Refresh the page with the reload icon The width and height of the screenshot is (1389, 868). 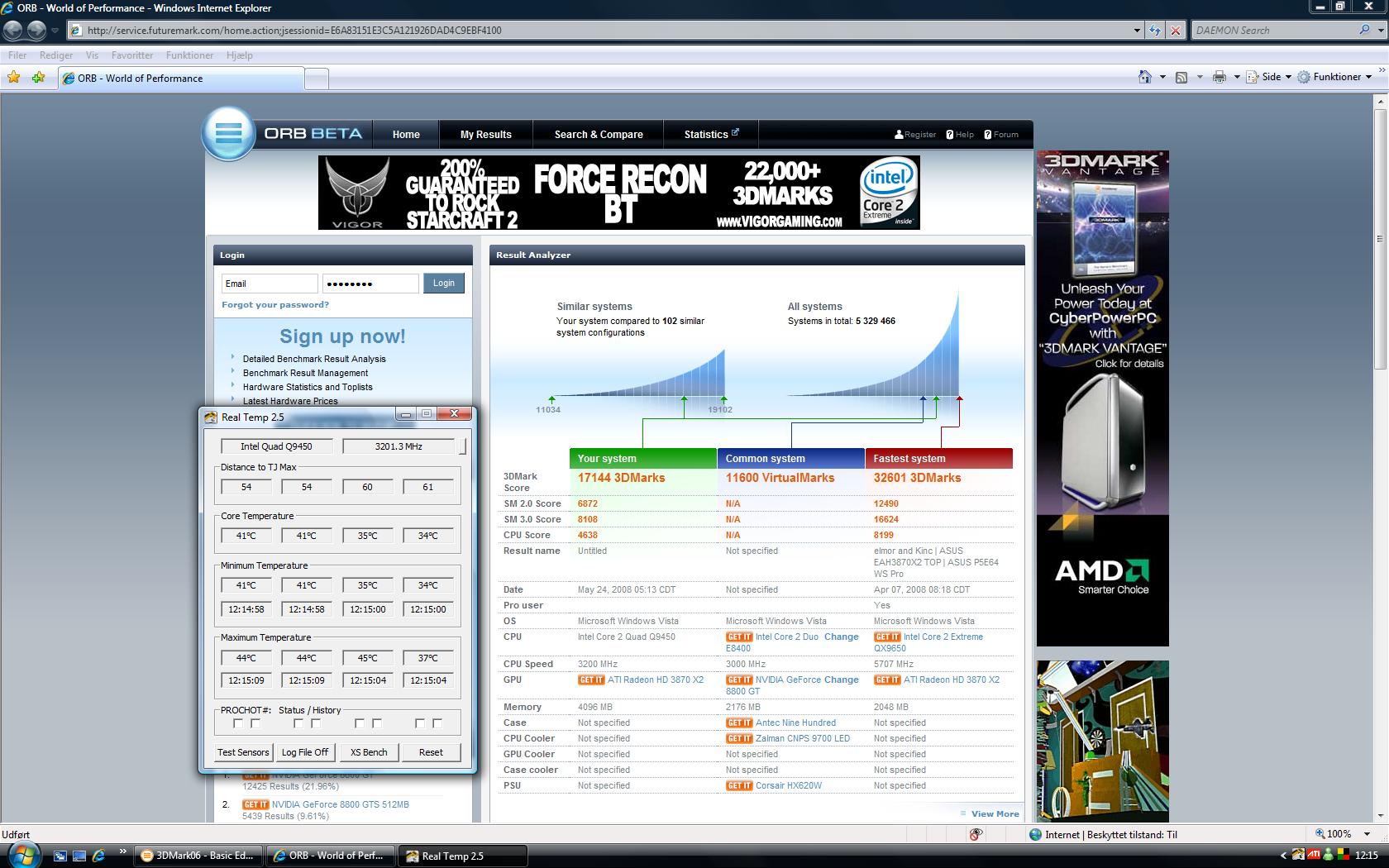click(1155, 31)
